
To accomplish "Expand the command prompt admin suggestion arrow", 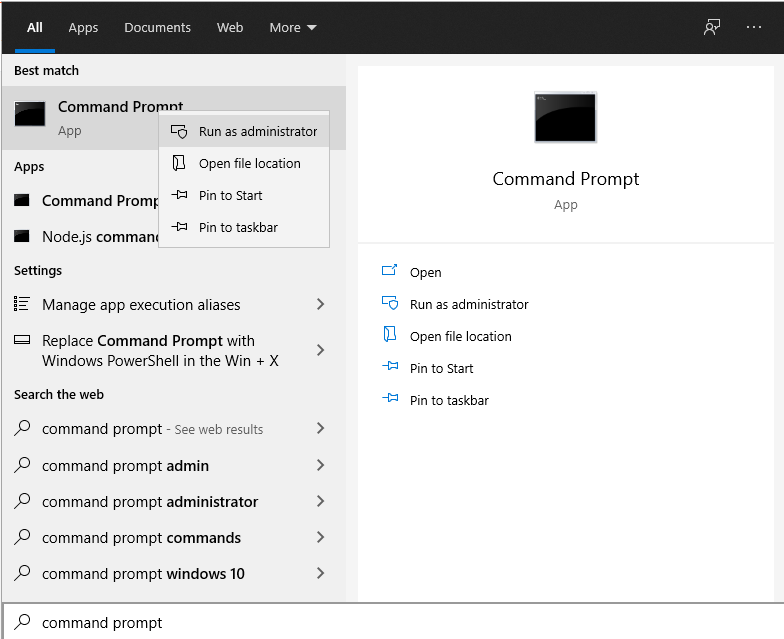I will click(x=320, y=466).
